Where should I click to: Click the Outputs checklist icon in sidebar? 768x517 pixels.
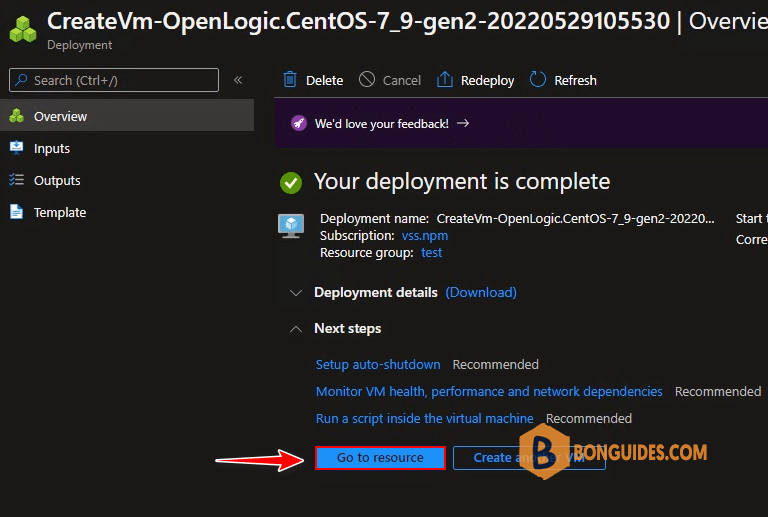[x=17, y=180]
